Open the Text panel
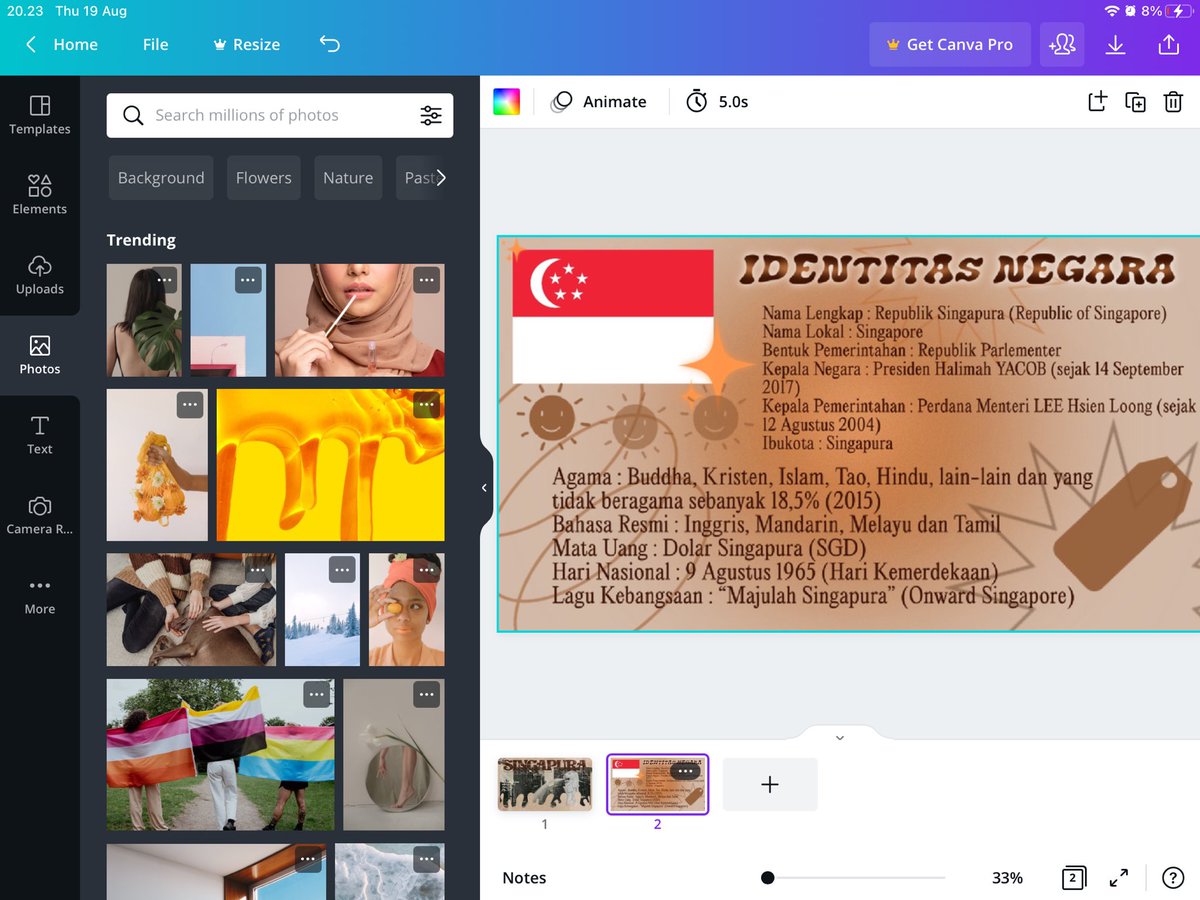 [40, 433]
